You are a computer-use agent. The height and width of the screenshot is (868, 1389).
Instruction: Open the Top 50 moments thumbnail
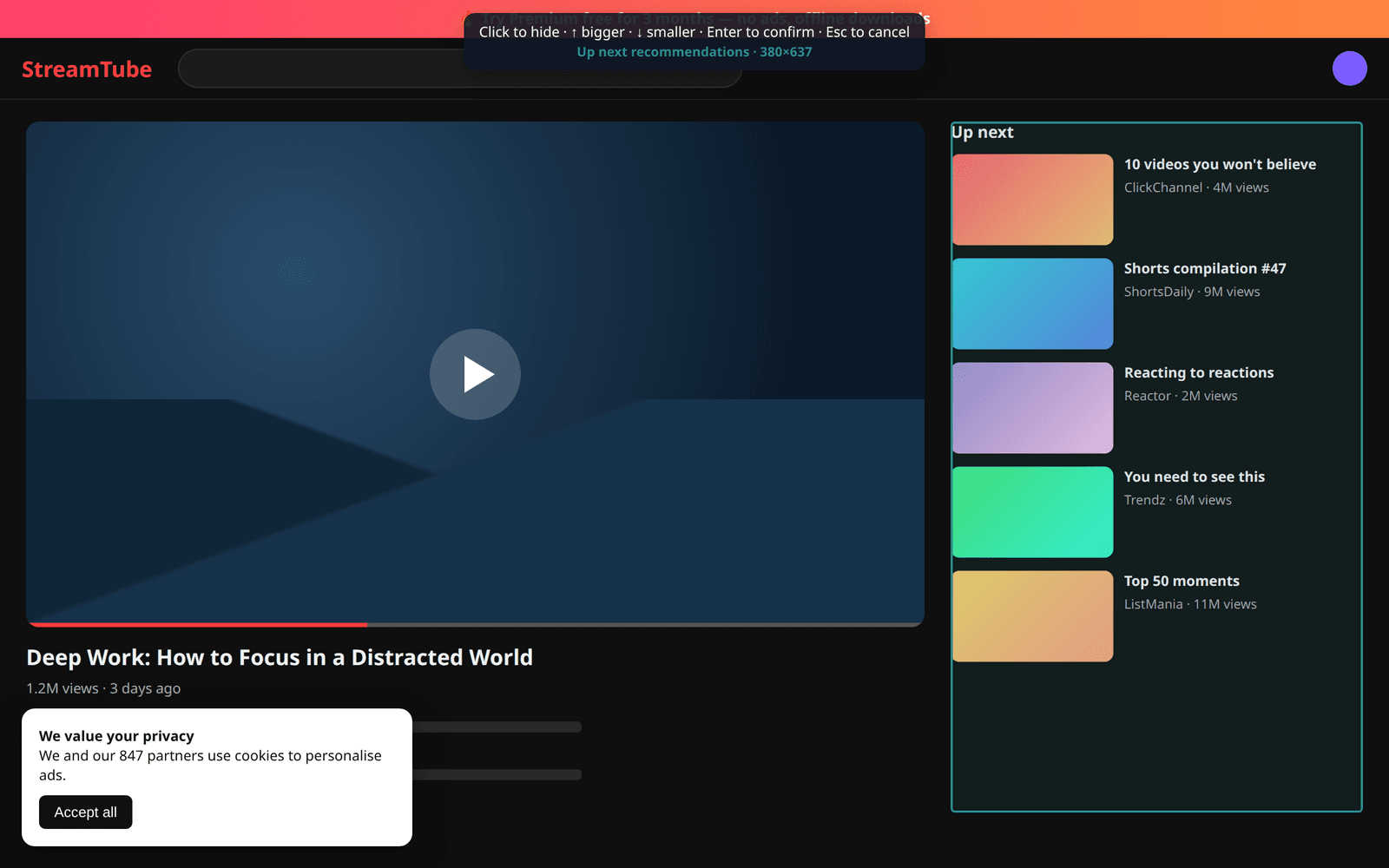point(1033,616)
